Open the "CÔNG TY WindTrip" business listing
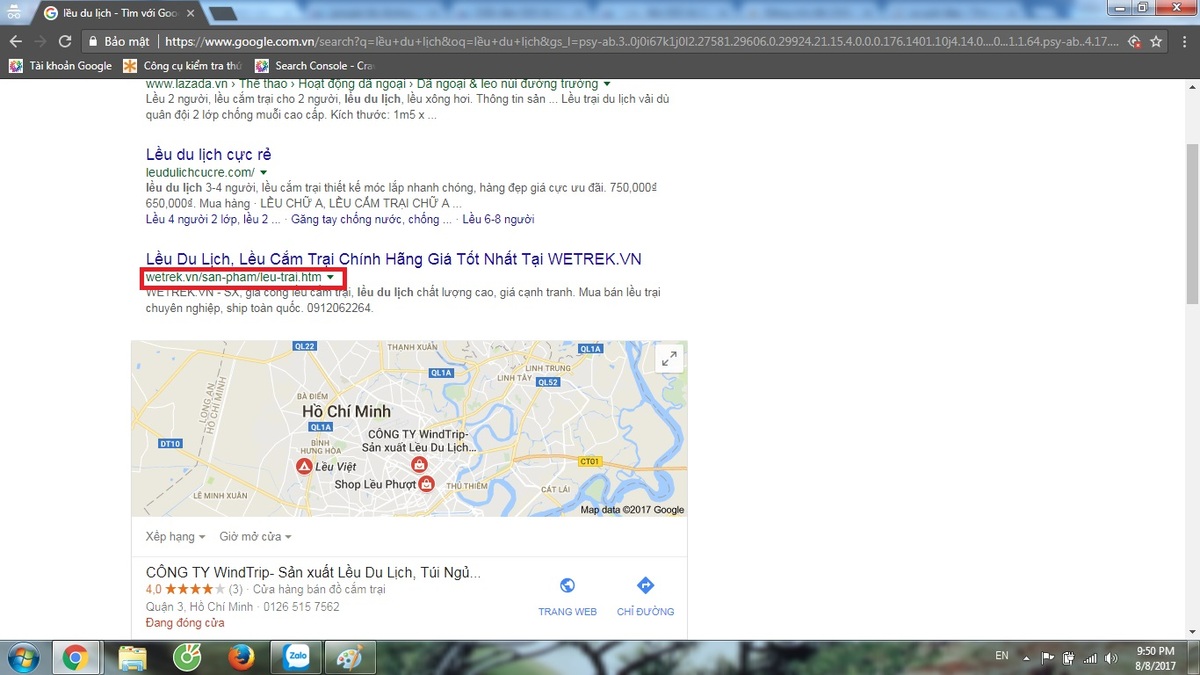This screenshot has height=675, width=1200. tap(313, 573)
